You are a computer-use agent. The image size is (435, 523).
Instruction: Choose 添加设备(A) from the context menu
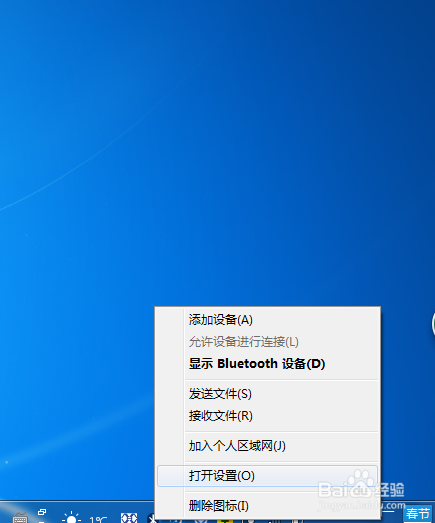click(x=268, y=320)
